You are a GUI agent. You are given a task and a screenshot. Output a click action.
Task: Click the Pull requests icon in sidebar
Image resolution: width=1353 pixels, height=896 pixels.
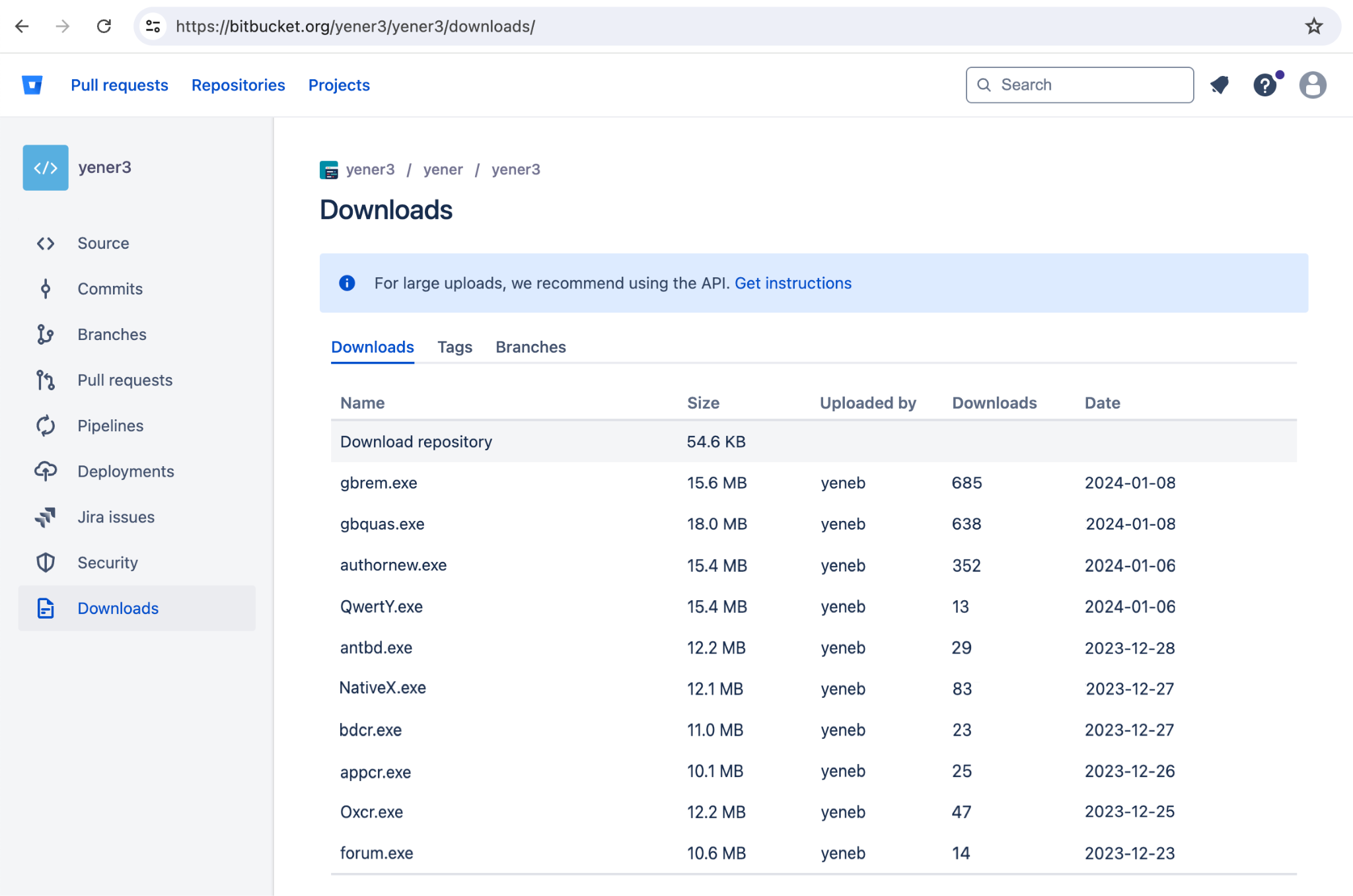(46, 380)
